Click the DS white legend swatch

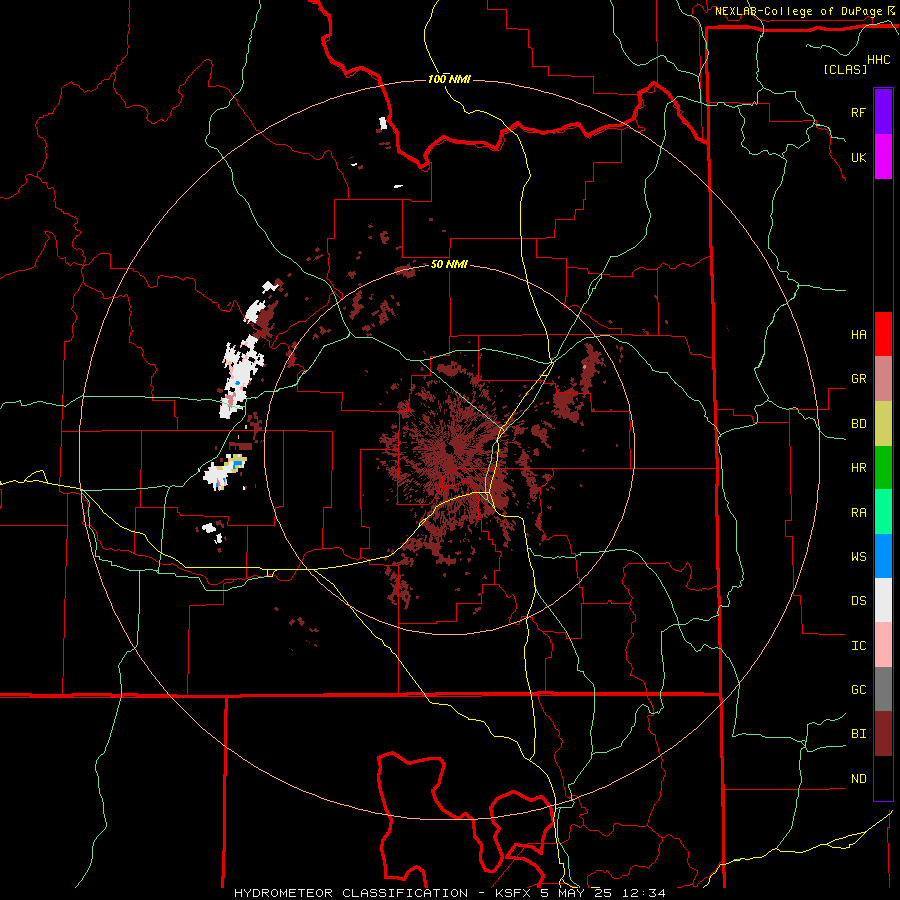pos(883,600)
